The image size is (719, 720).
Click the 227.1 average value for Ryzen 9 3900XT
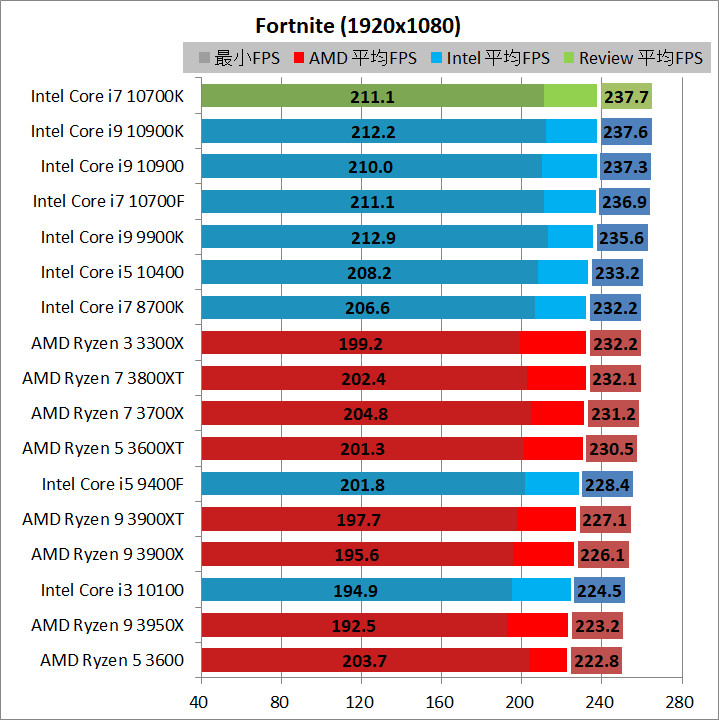(x=605, y=520)
